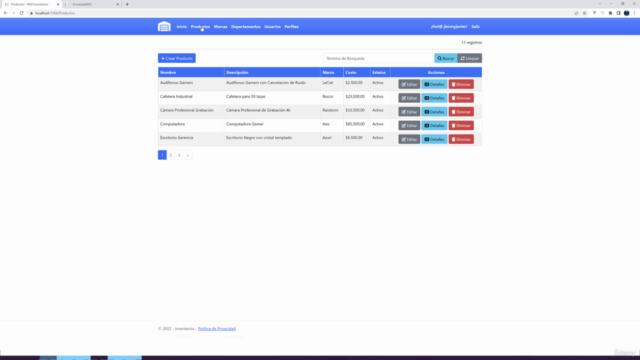The width and height of the screenshot is (640, 360).
Task: Switch to the first browser tab
Action: tap(31, 4)
